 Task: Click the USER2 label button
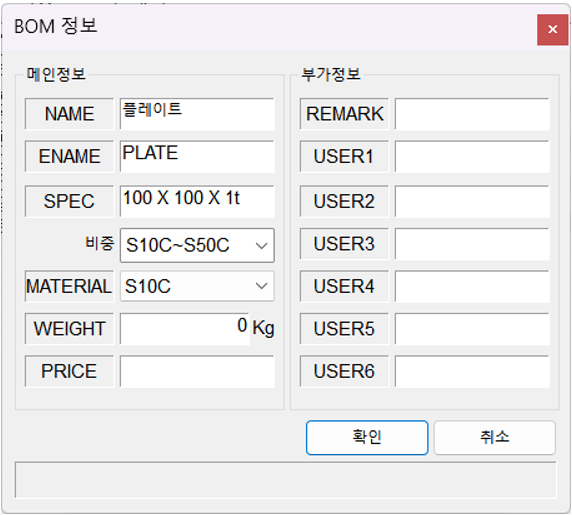[x=344, y=201]
